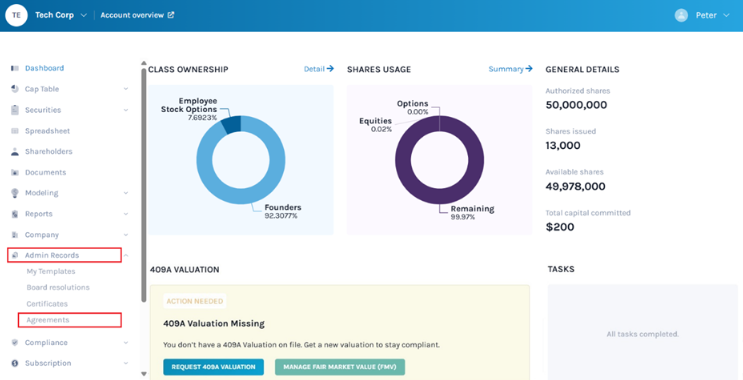Open the Class Ownership Detail link

[x=319, y=69]
